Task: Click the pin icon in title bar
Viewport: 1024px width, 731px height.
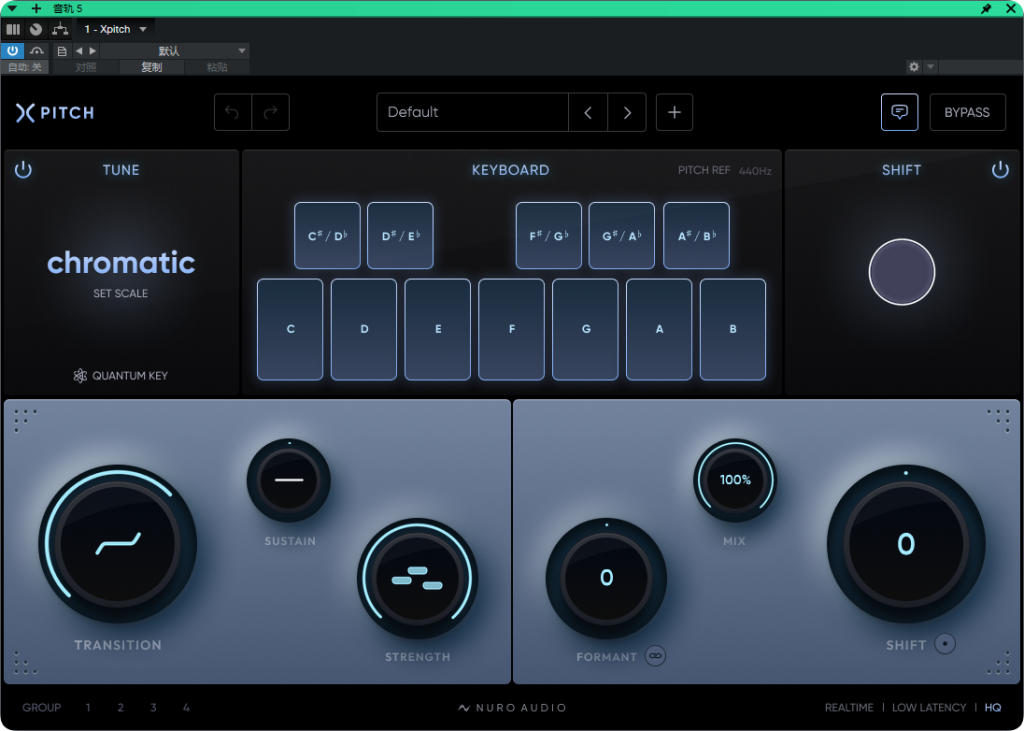Action: click(x=986, y=8)
